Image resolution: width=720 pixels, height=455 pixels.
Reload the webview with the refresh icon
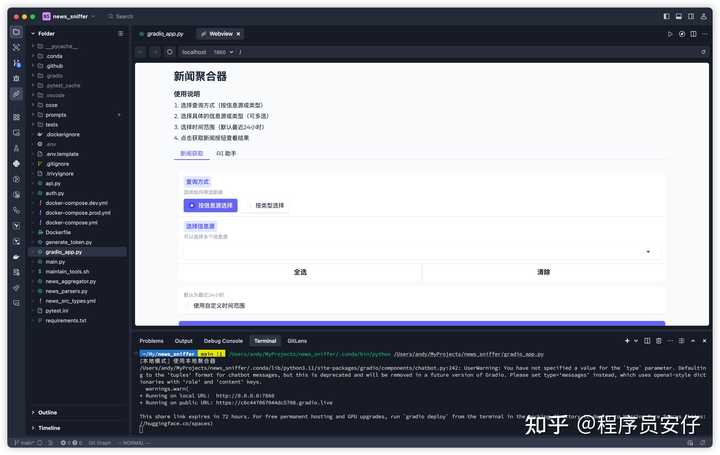(170, 52)
